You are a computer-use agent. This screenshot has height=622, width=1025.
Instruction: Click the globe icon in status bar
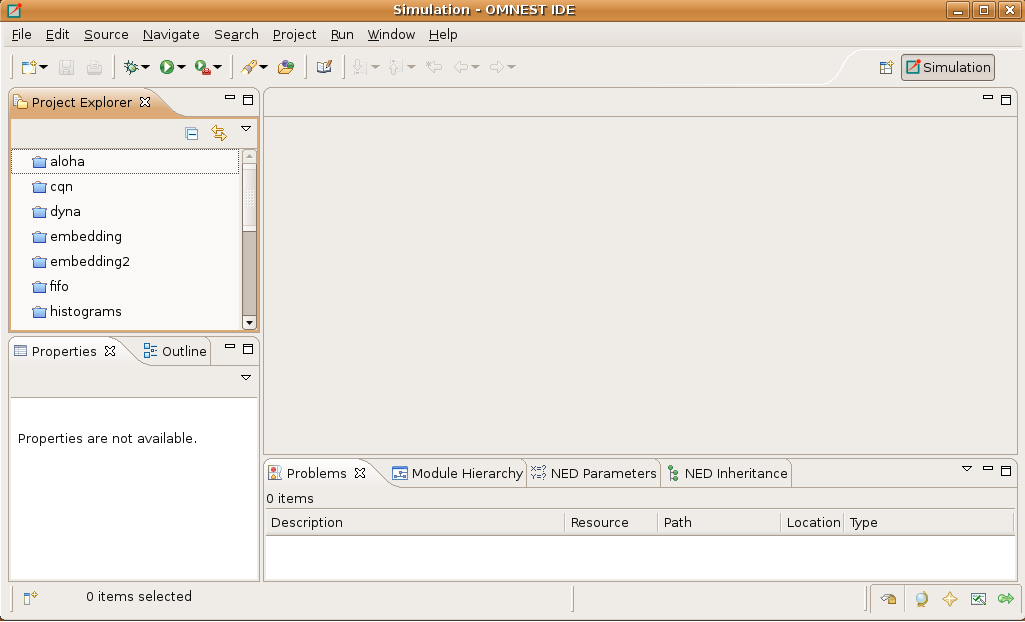pyautogui.click(x=922, y=598)
